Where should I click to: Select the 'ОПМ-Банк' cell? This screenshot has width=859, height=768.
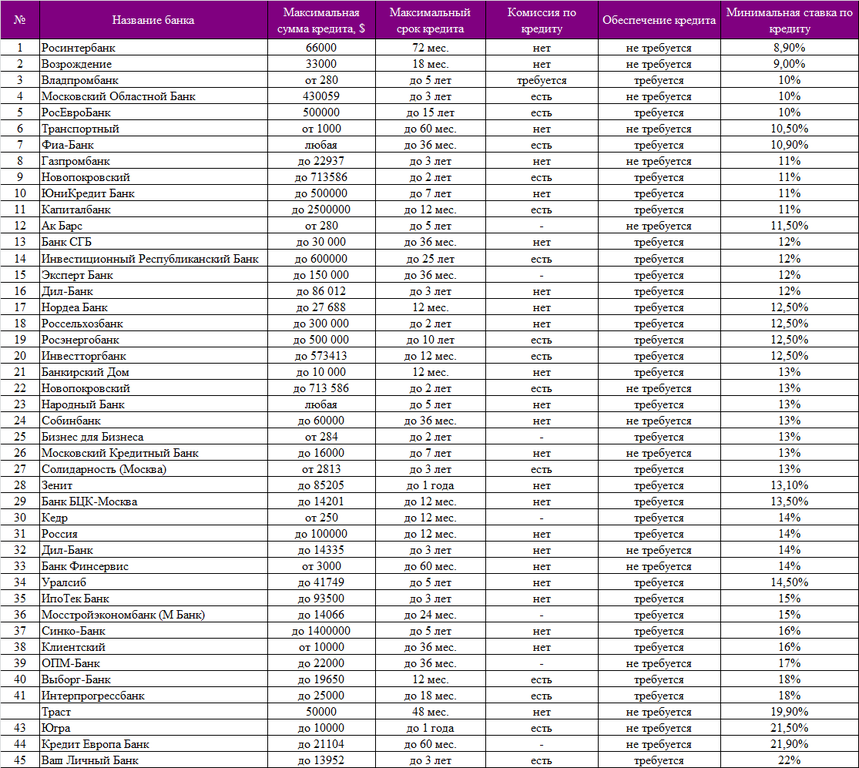153,663
